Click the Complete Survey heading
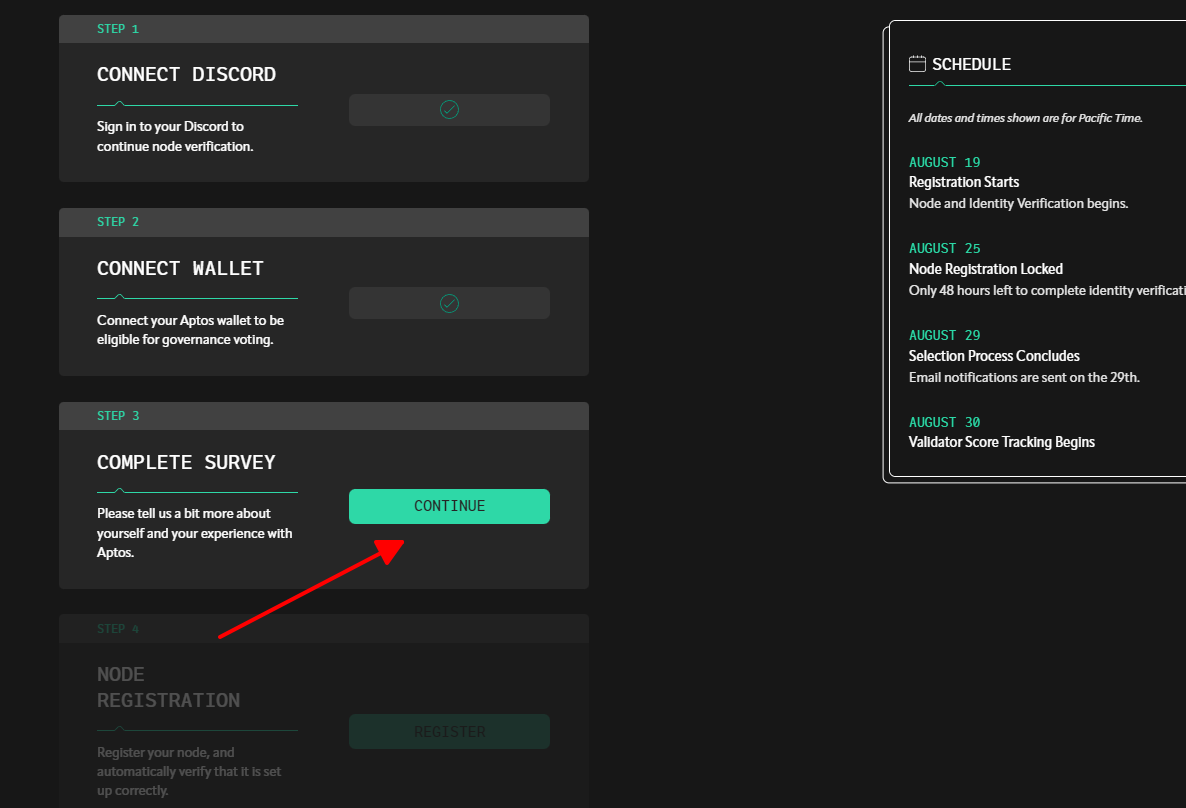 (186, 463)
